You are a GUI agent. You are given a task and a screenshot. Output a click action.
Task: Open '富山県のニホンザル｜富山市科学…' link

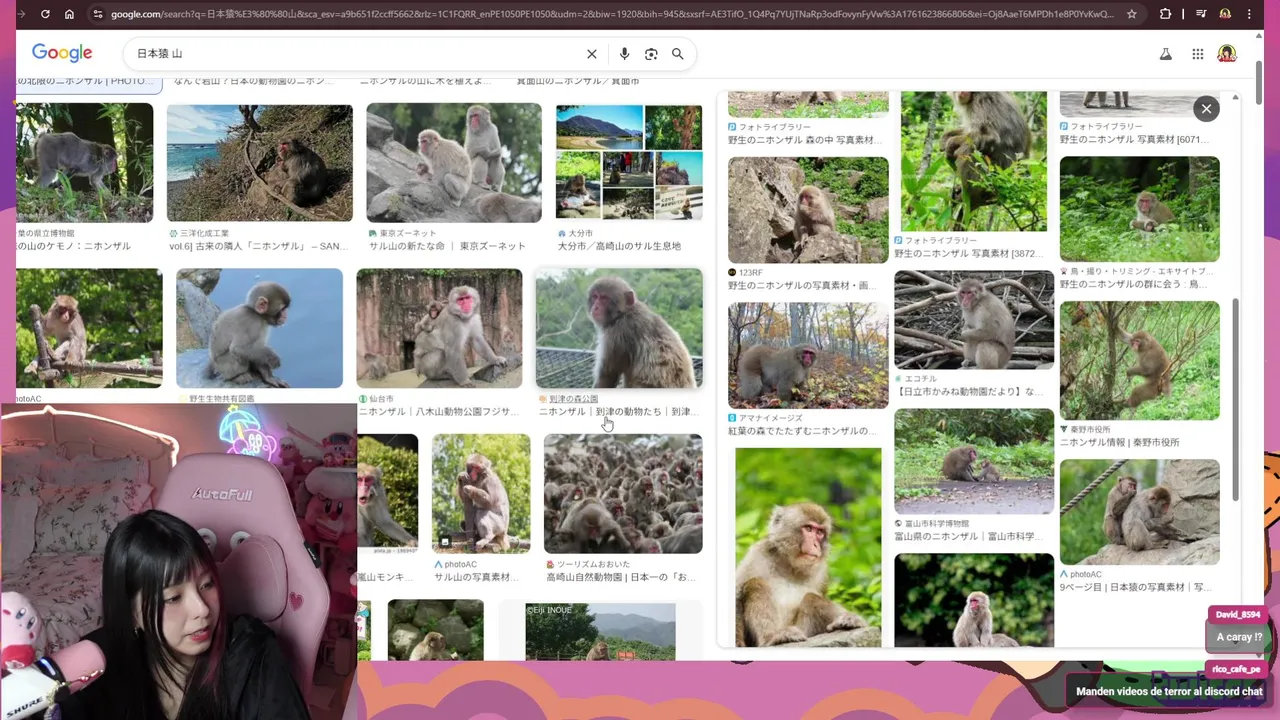[968, 537]
